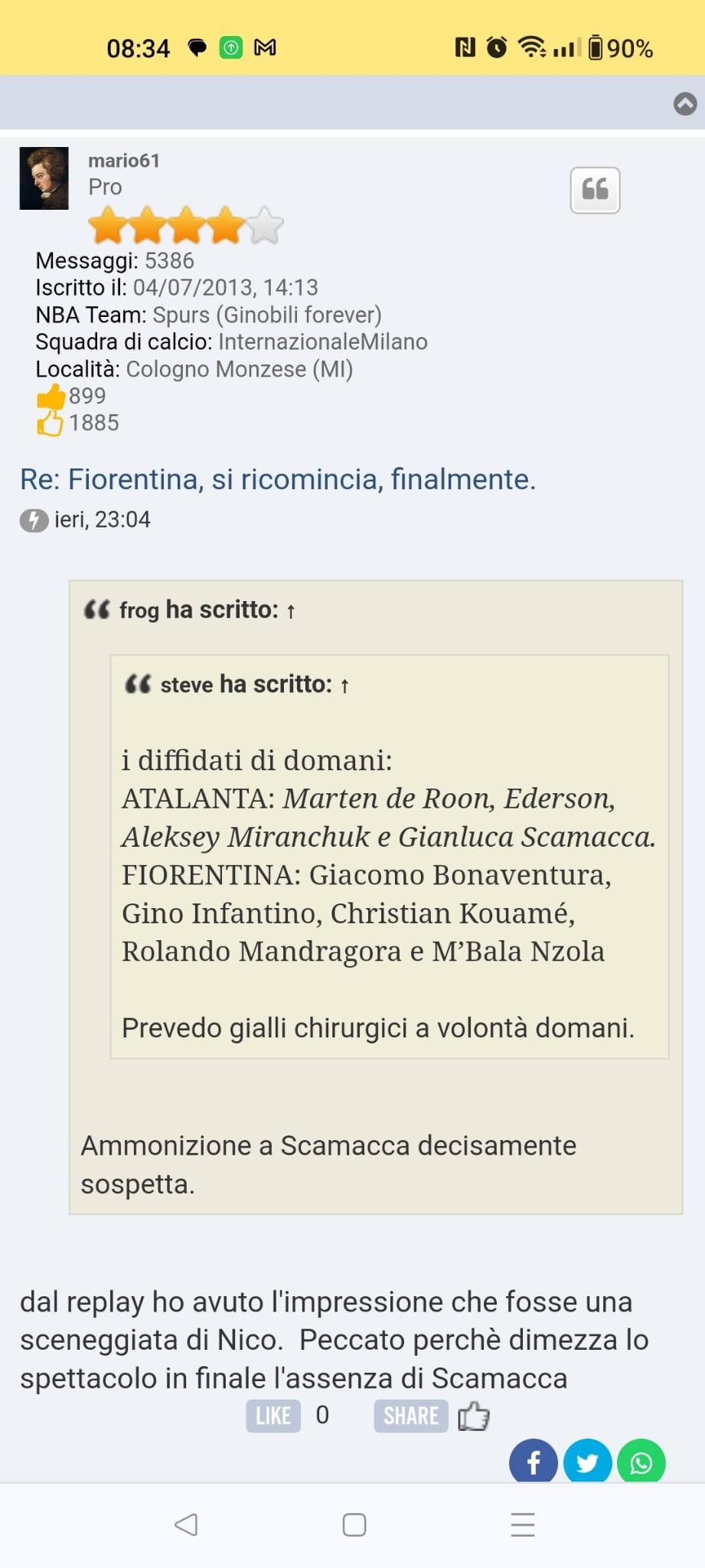Jump to steve's original quoted post
Image resolution: width=705 pixels, height=1568 pixels.
[344, 685]
